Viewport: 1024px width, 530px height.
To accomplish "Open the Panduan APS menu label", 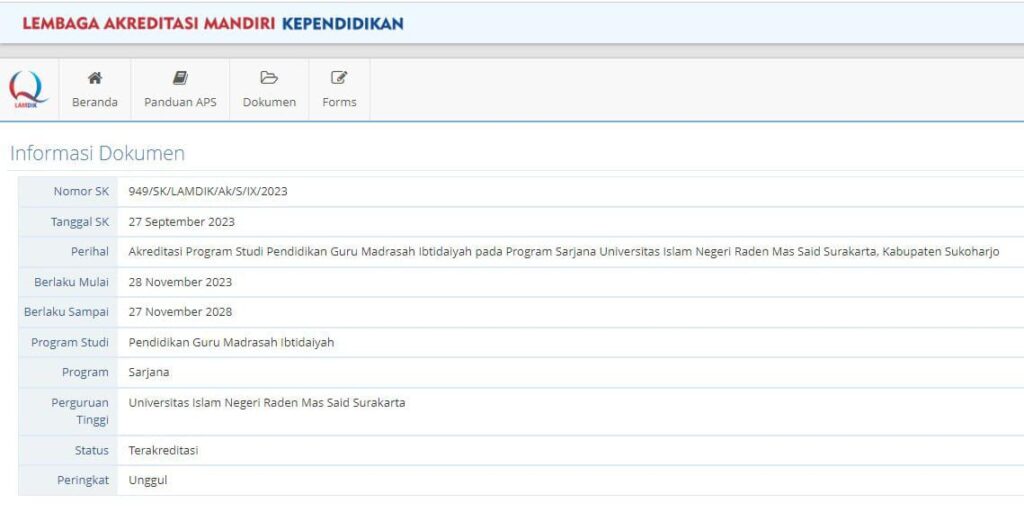I will (180, 102).
